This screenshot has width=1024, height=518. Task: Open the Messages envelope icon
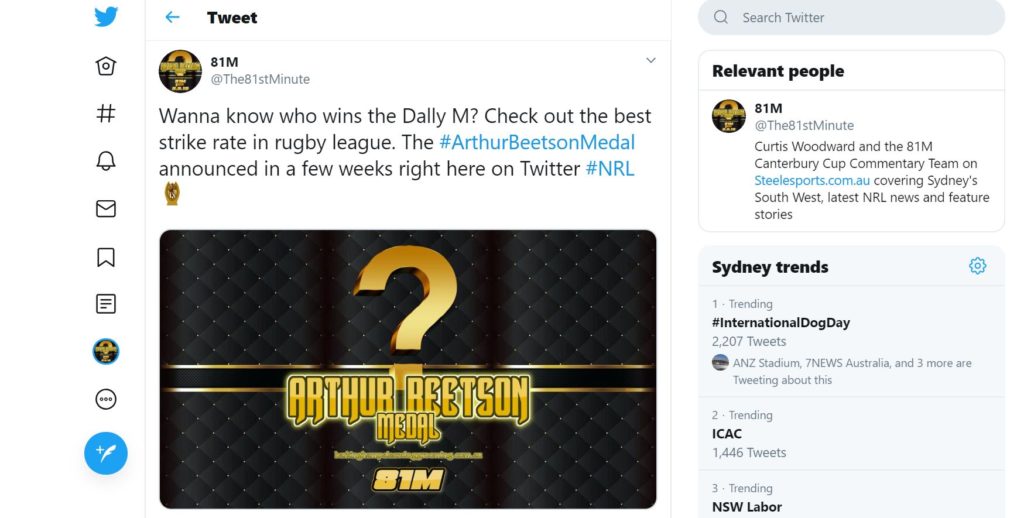106,208
